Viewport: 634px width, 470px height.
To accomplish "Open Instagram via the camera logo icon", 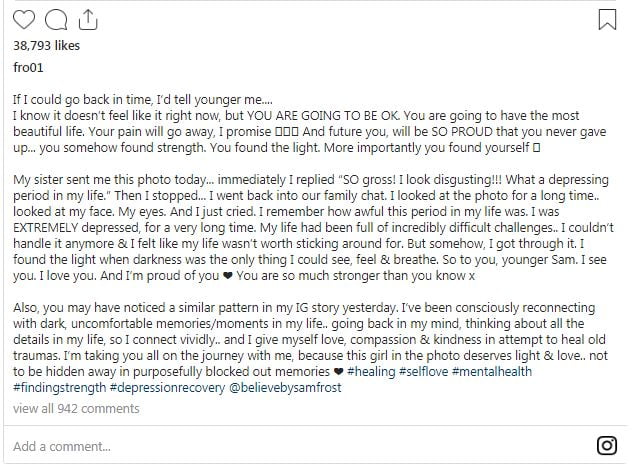I will tap(607, 445).
